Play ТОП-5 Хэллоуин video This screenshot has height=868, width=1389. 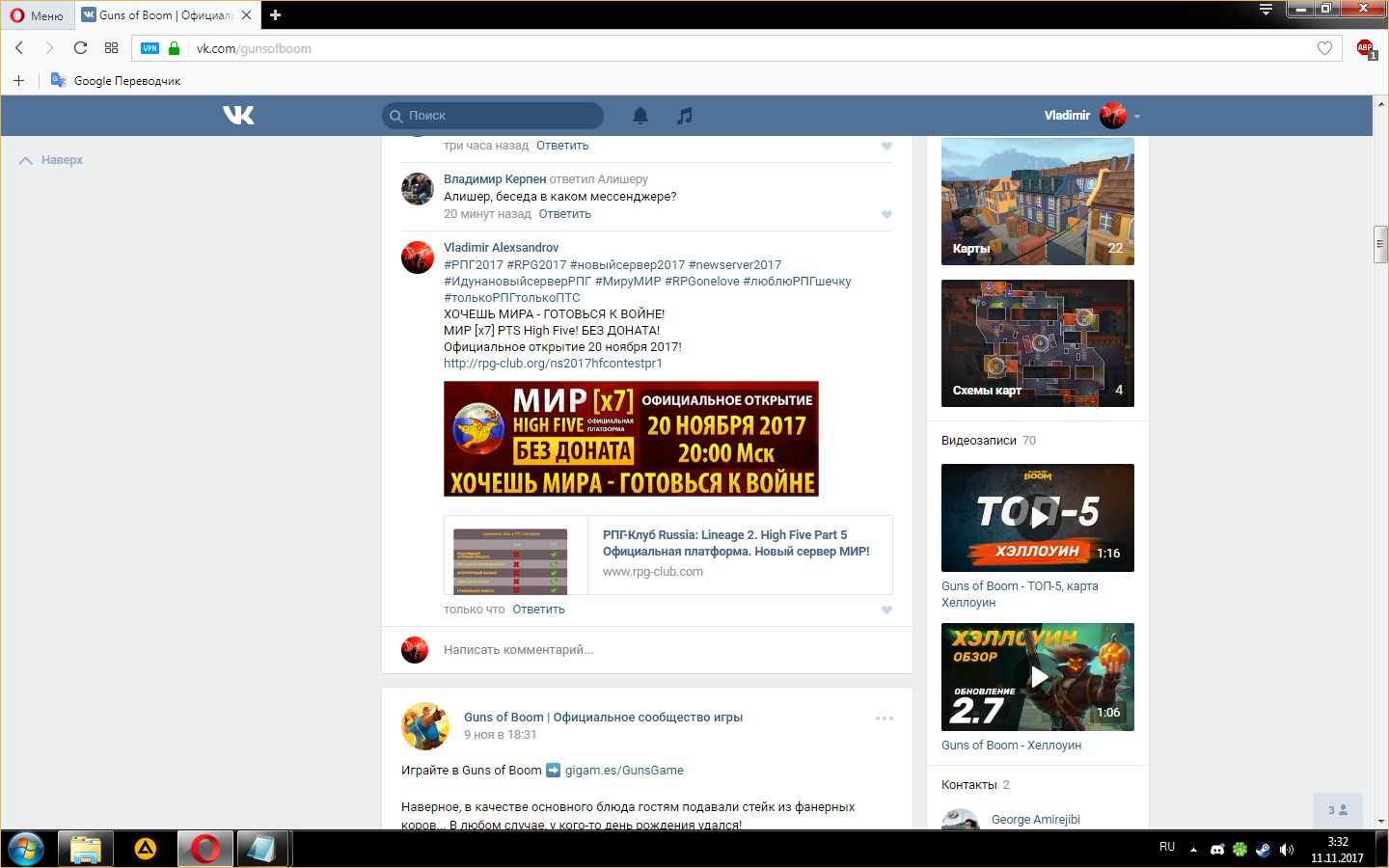(x=1038, y=518)
